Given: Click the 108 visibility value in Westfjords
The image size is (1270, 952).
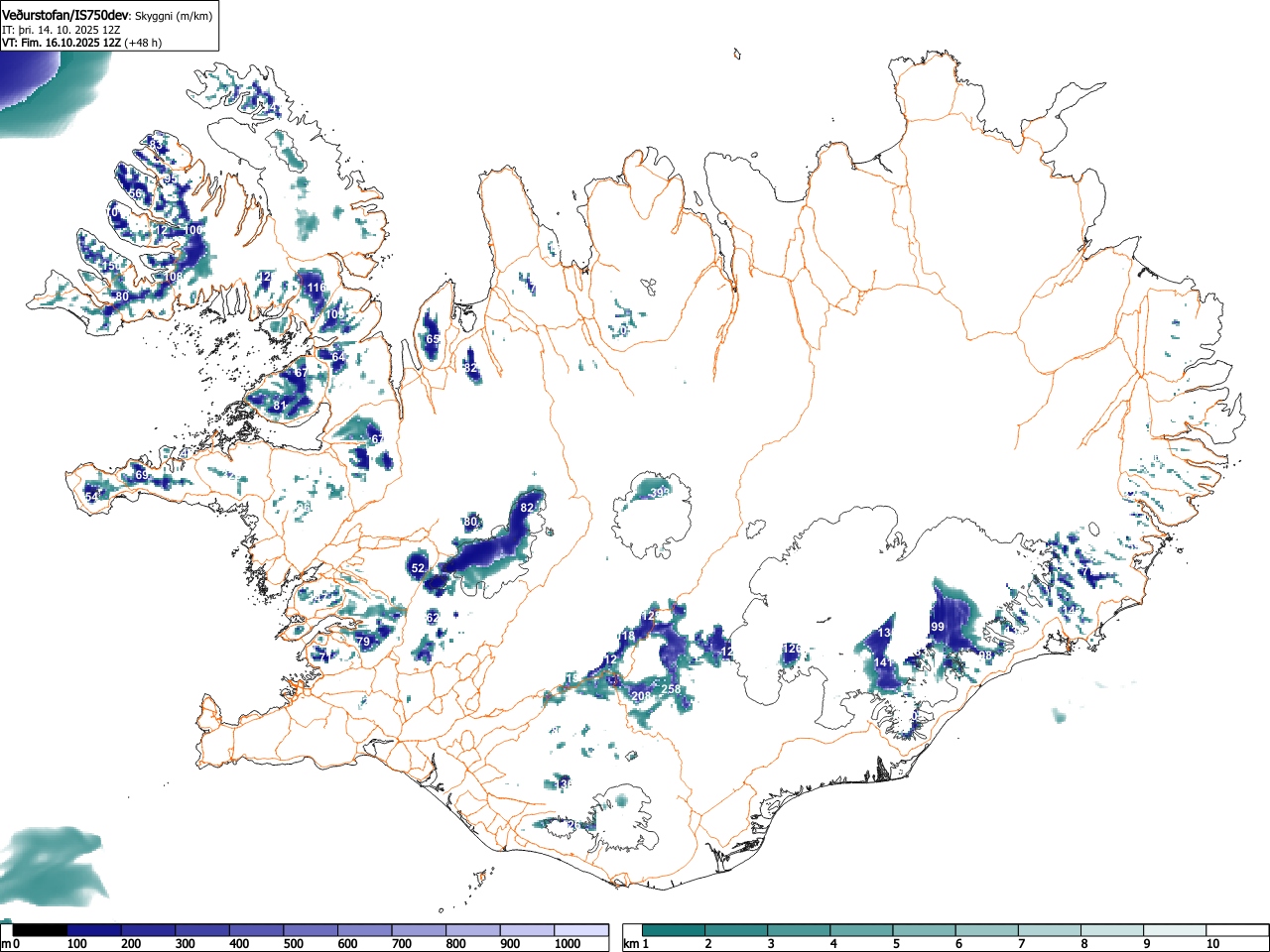Looking at the screenshot, I should (x=173, y=277).
